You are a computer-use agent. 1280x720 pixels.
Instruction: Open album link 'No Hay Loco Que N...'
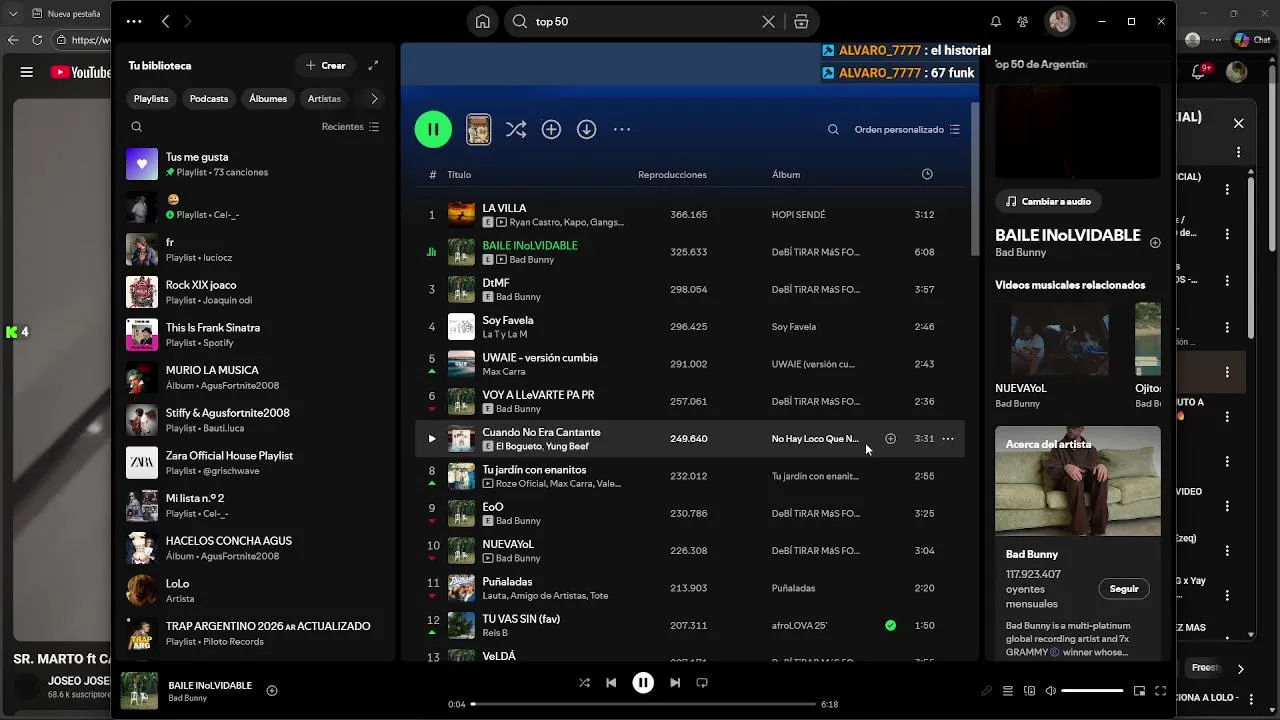click(815, 438)
